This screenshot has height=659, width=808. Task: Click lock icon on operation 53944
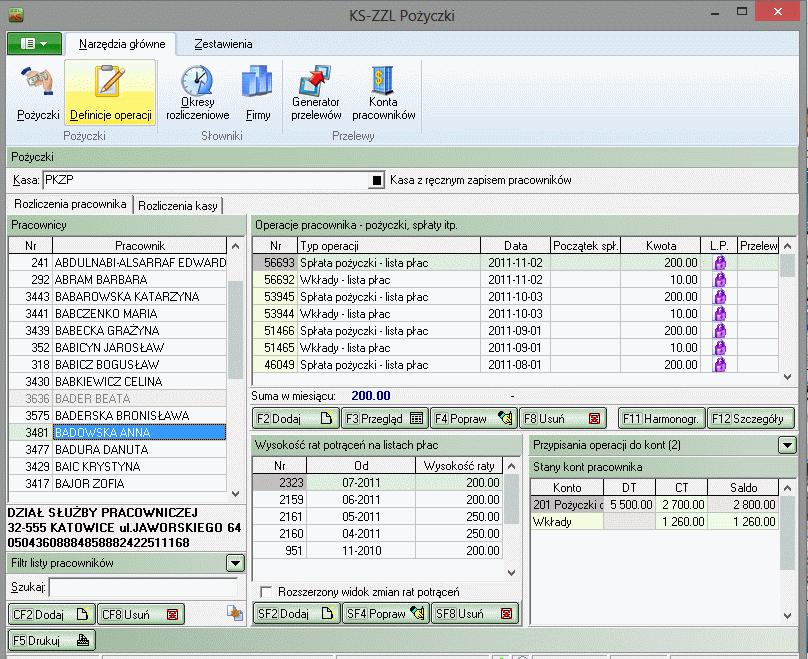point(719,314)
